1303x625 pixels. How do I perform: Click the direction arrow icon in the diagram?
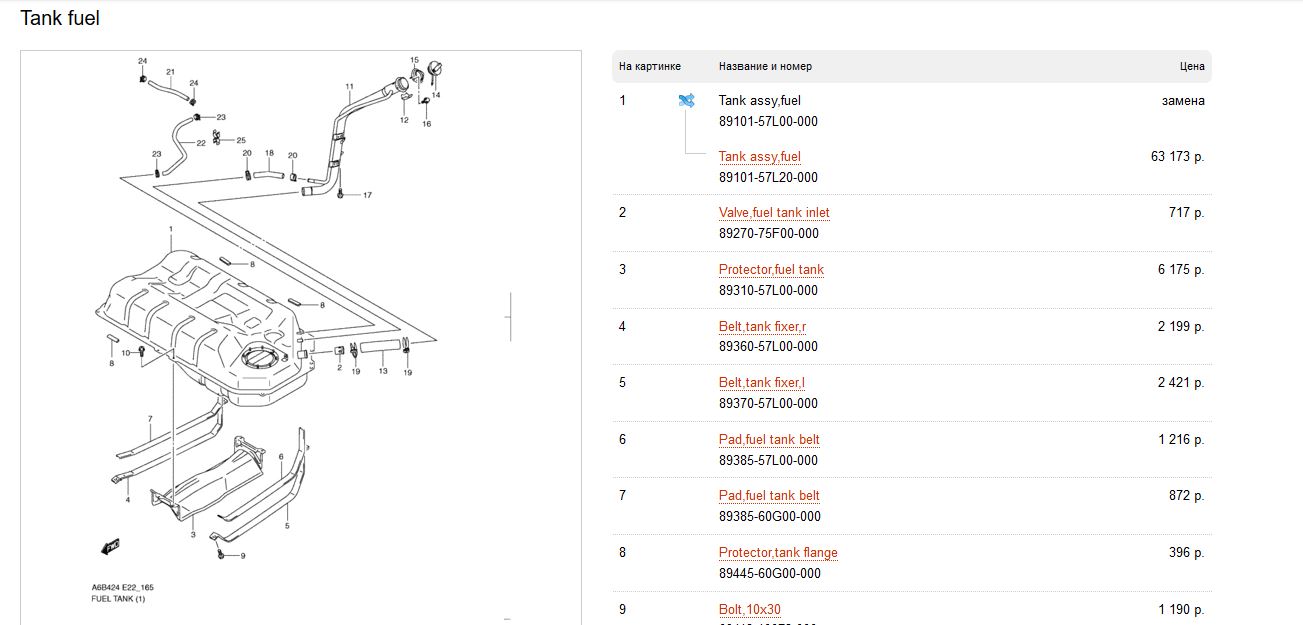point(109,546)
